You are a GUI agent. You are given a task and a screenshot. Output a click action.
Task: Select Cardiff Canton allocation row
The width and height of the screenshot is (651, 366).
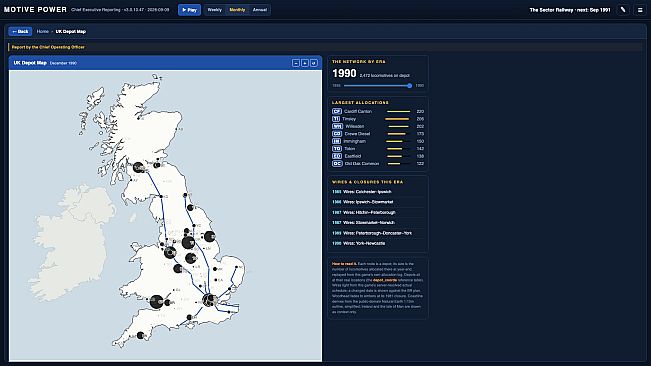(x=378, y=111)
